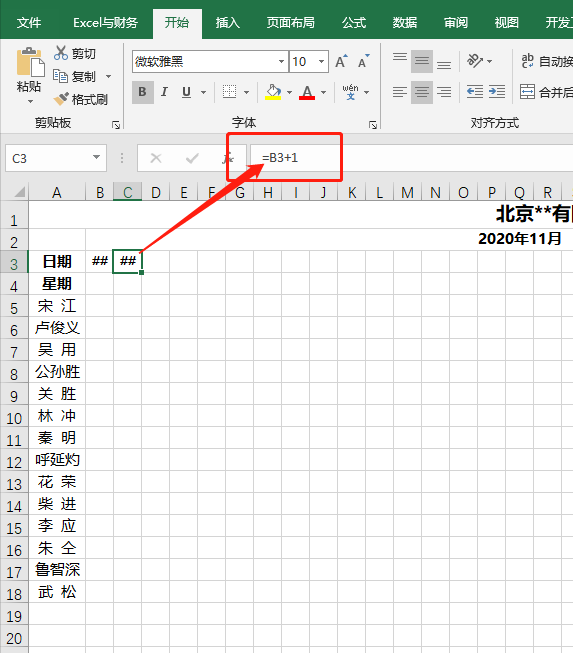The width and height of the screenshot is (573, 653).
Task: Expand borders options arrow
Action: coord(247,92)
